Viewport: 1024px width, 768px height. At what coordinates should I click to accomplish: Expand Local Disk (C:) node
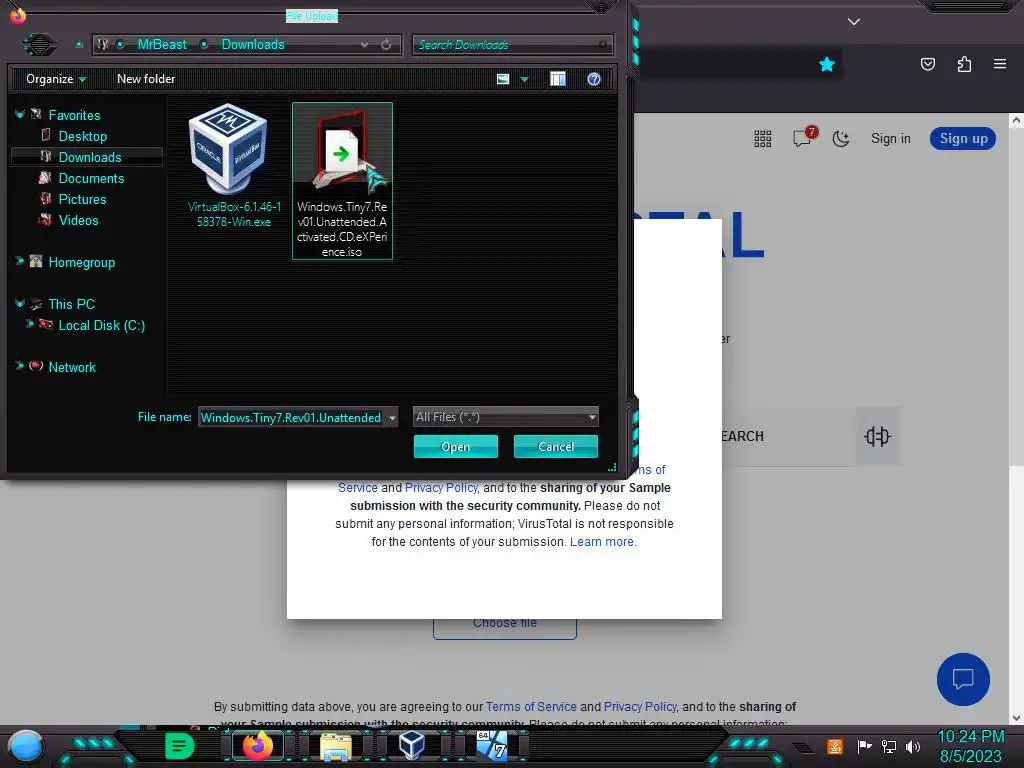pos(29,324)
